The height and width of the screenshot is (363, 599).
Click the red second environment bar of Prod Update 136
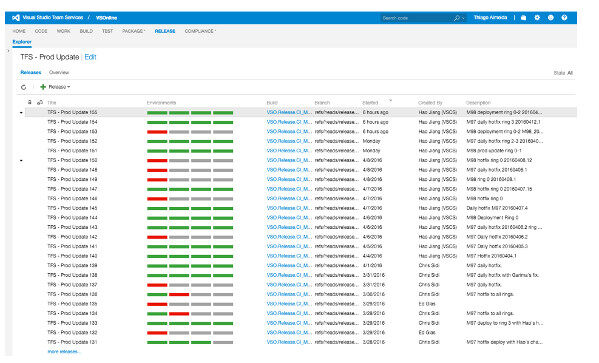coord(179,295)
